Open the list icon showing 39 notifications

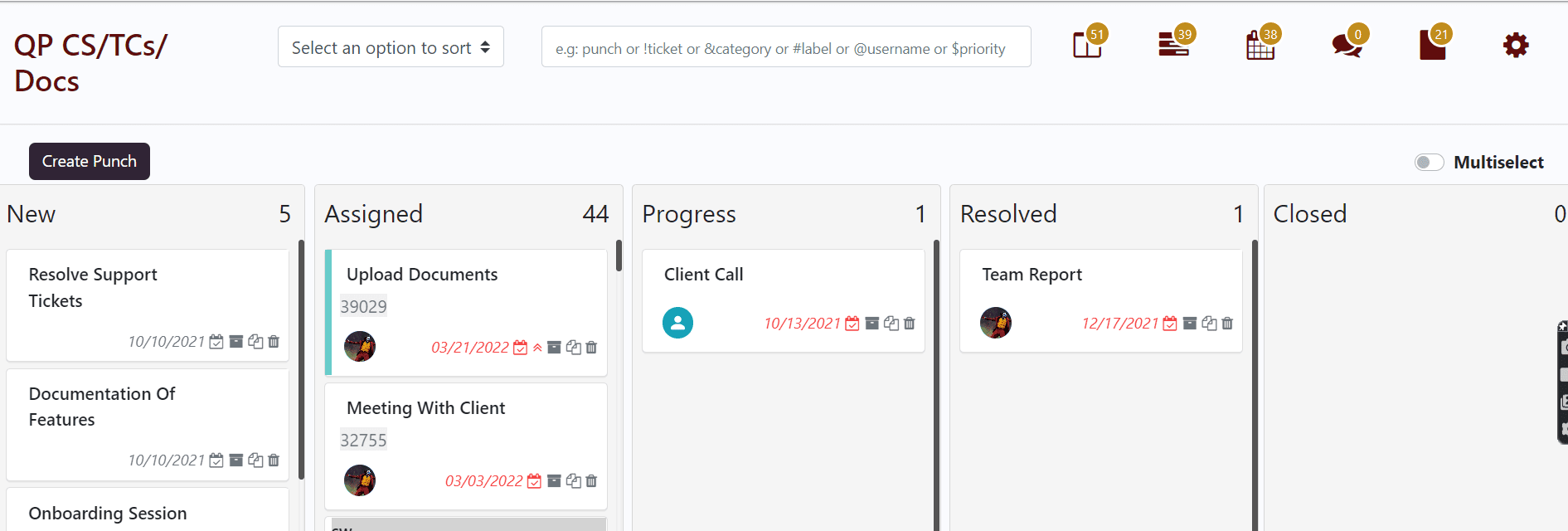[1173, 45]
